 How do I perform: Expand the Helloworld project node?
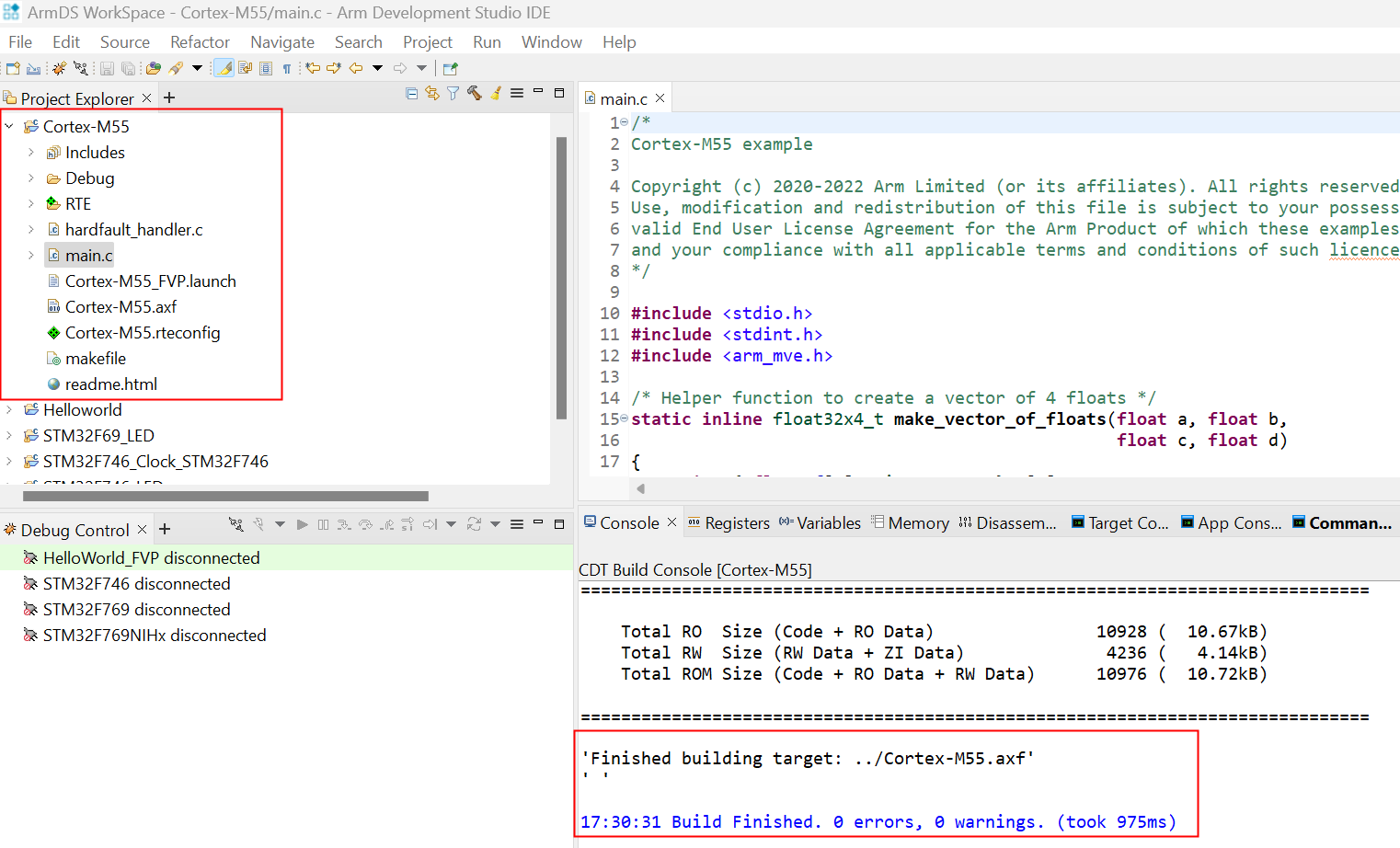(9, 410)
